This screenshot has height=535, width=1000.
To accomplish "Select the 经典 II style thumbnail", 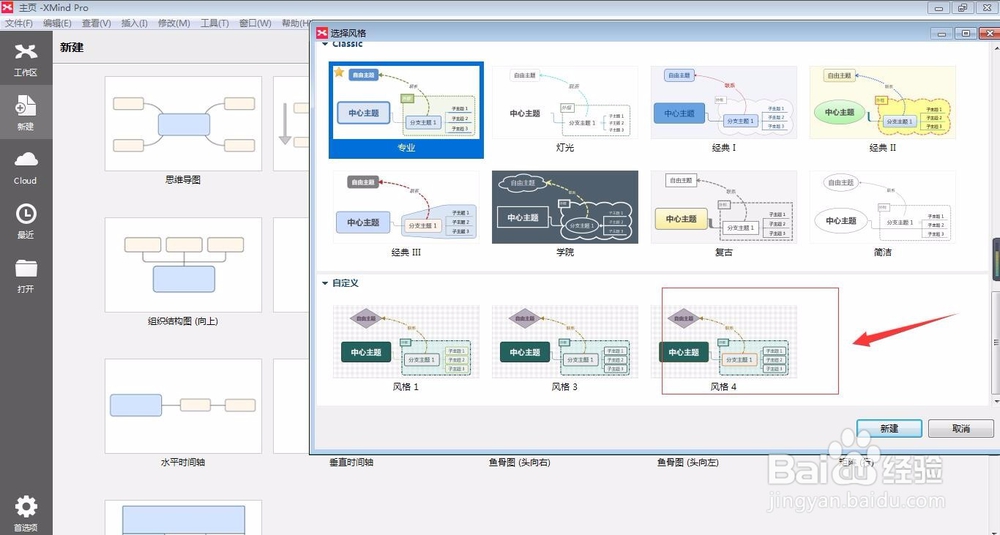I will pos(883,102).
